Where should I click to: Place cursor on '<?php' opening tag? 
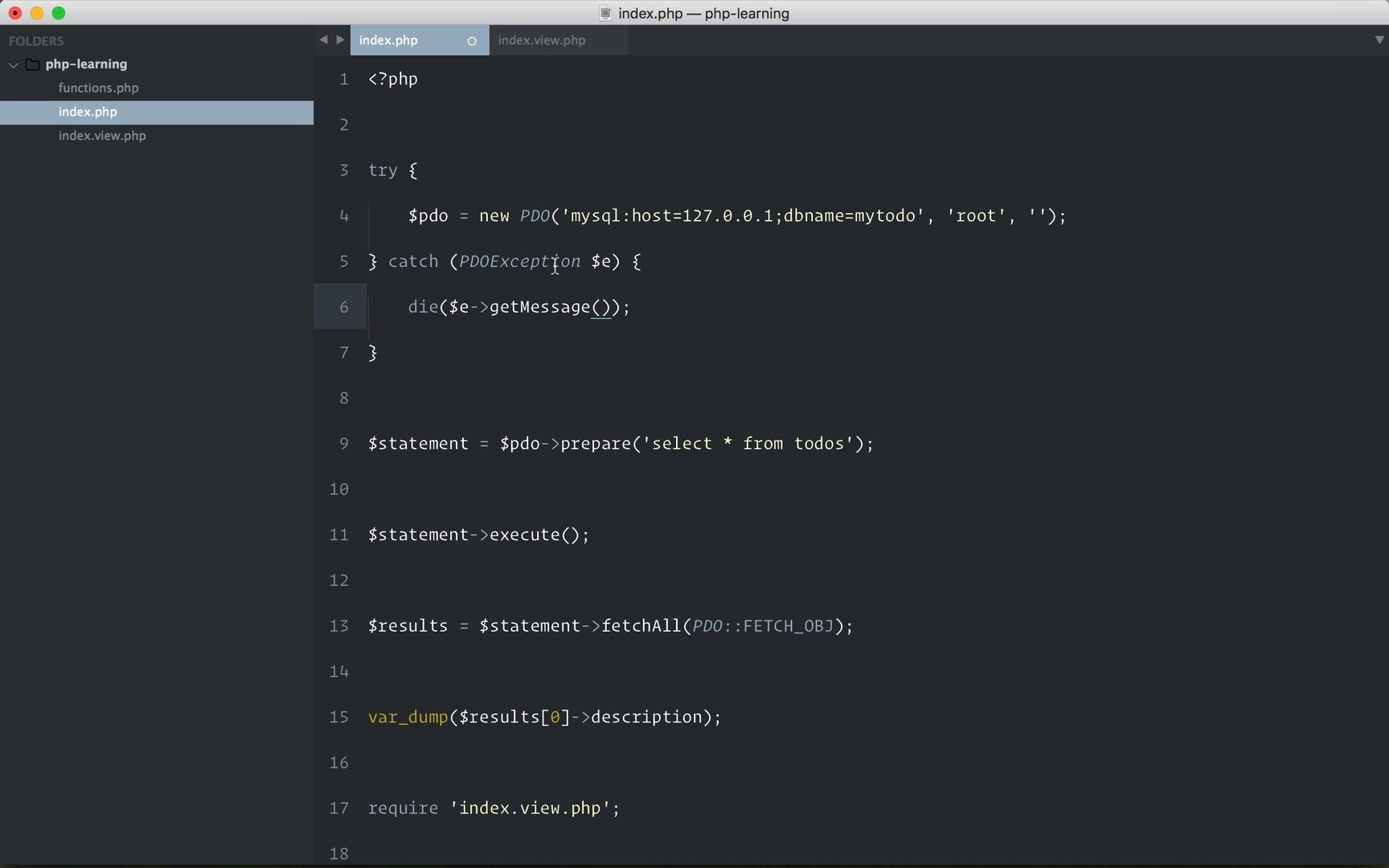(393, 79)
